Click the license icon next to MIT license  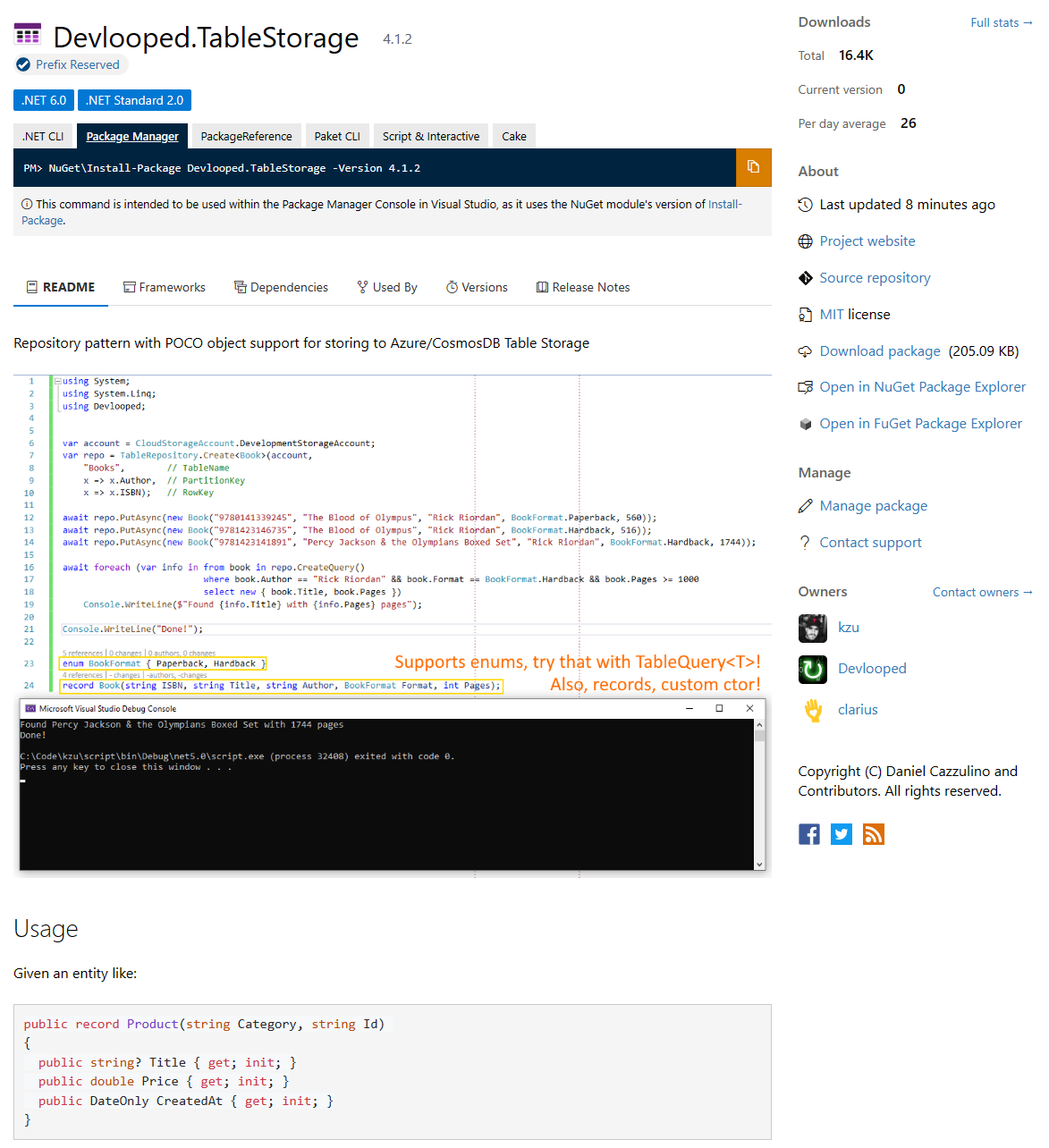coord(805,315)
